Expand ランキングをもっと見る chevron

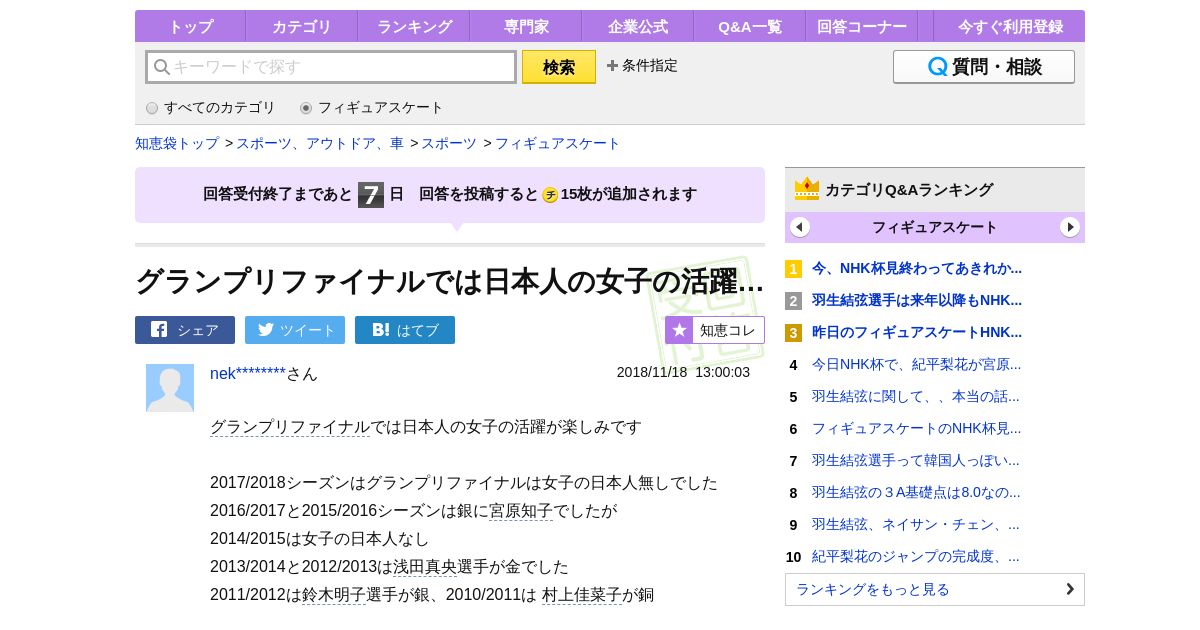point(1070,589)
